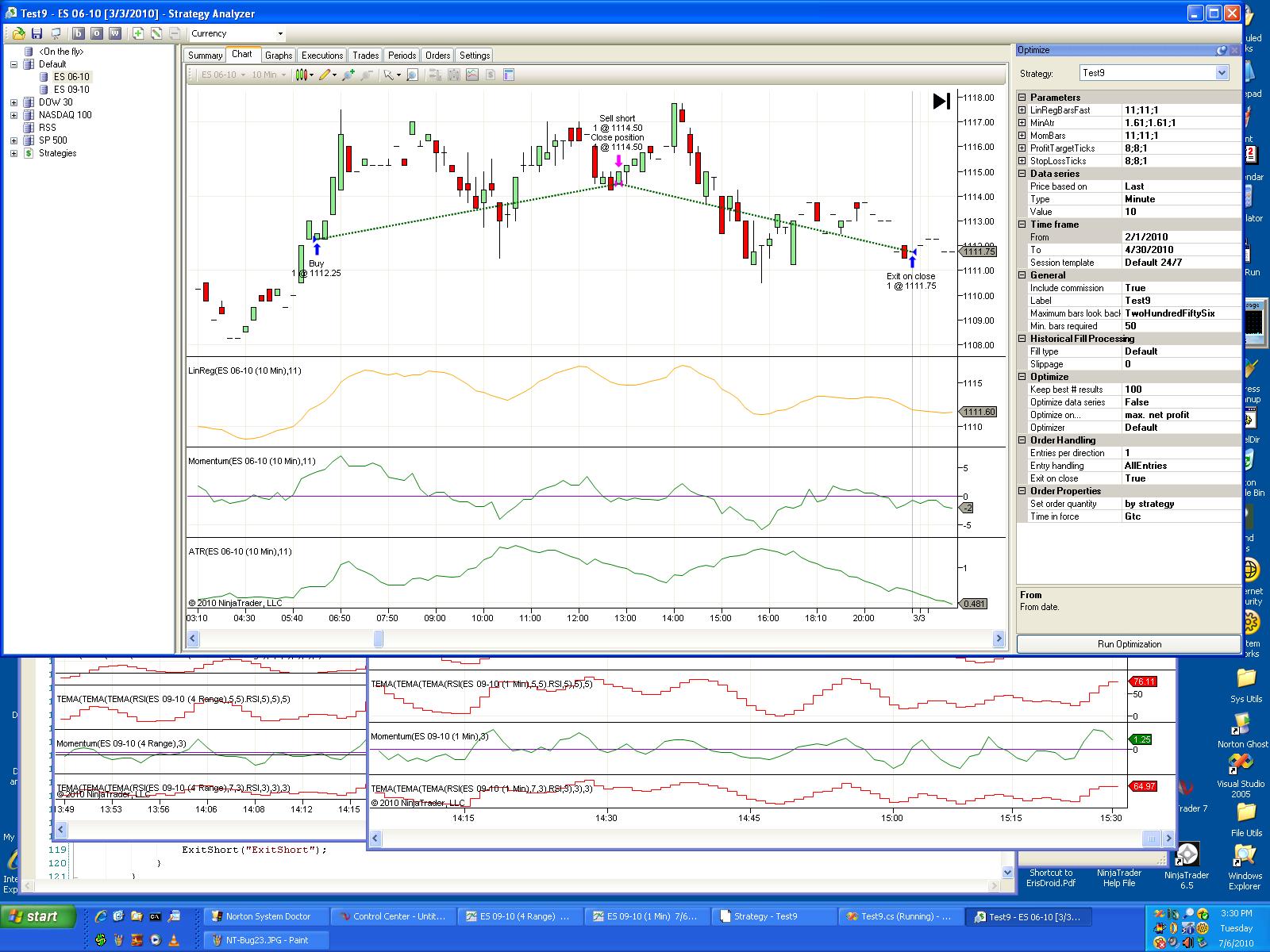
Task: Expand the MomBars parameter
Action: coord(1022,136)
